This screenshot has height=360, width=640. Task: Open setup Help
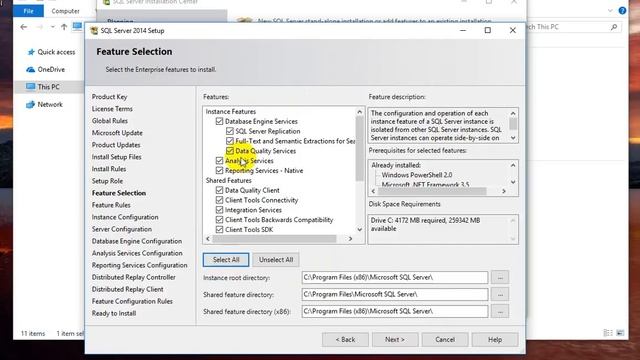pyautogui.click(x=495, y=340)
